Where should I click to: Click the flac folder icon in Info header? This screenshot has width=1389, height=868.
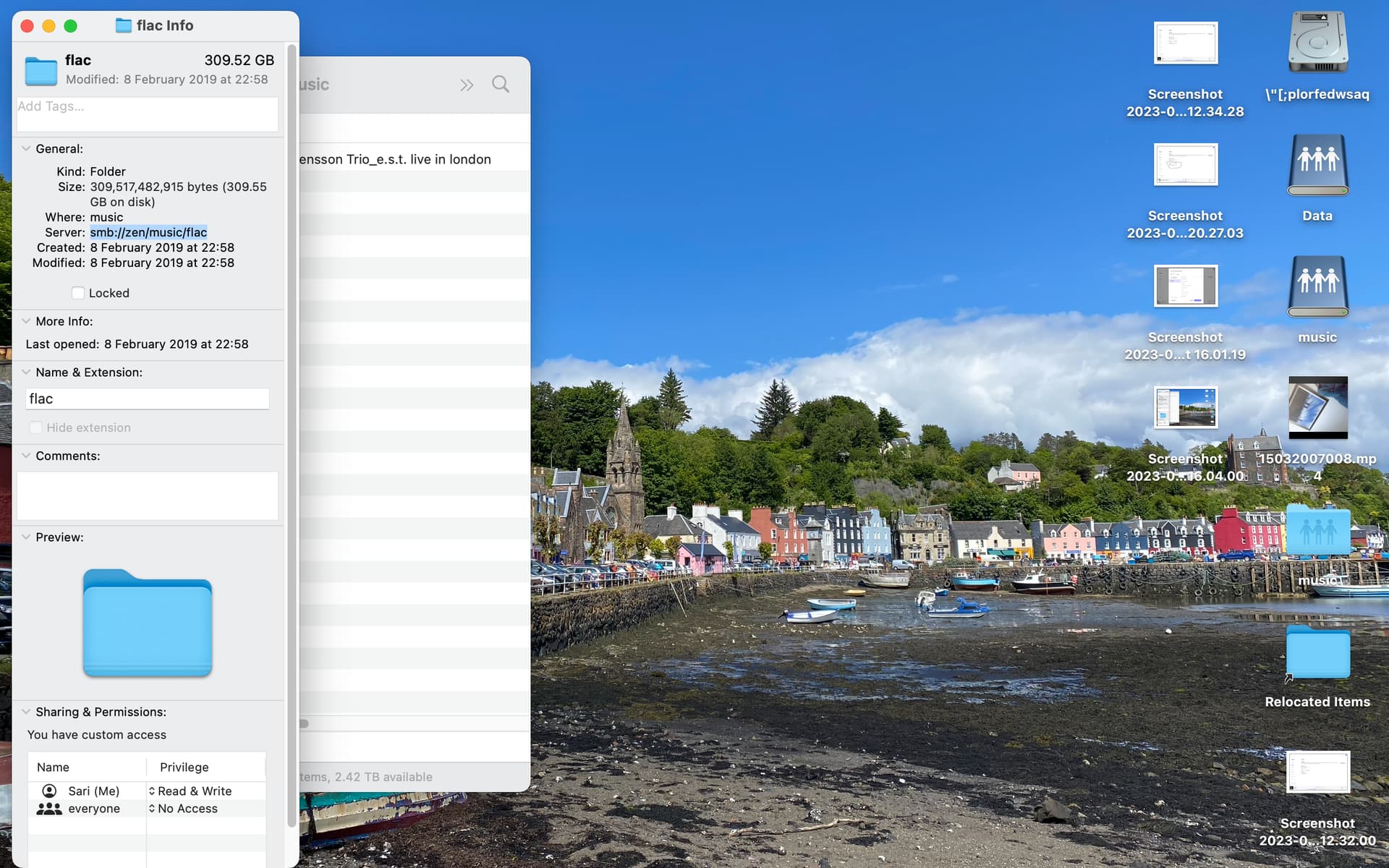(x=41, y=70)
